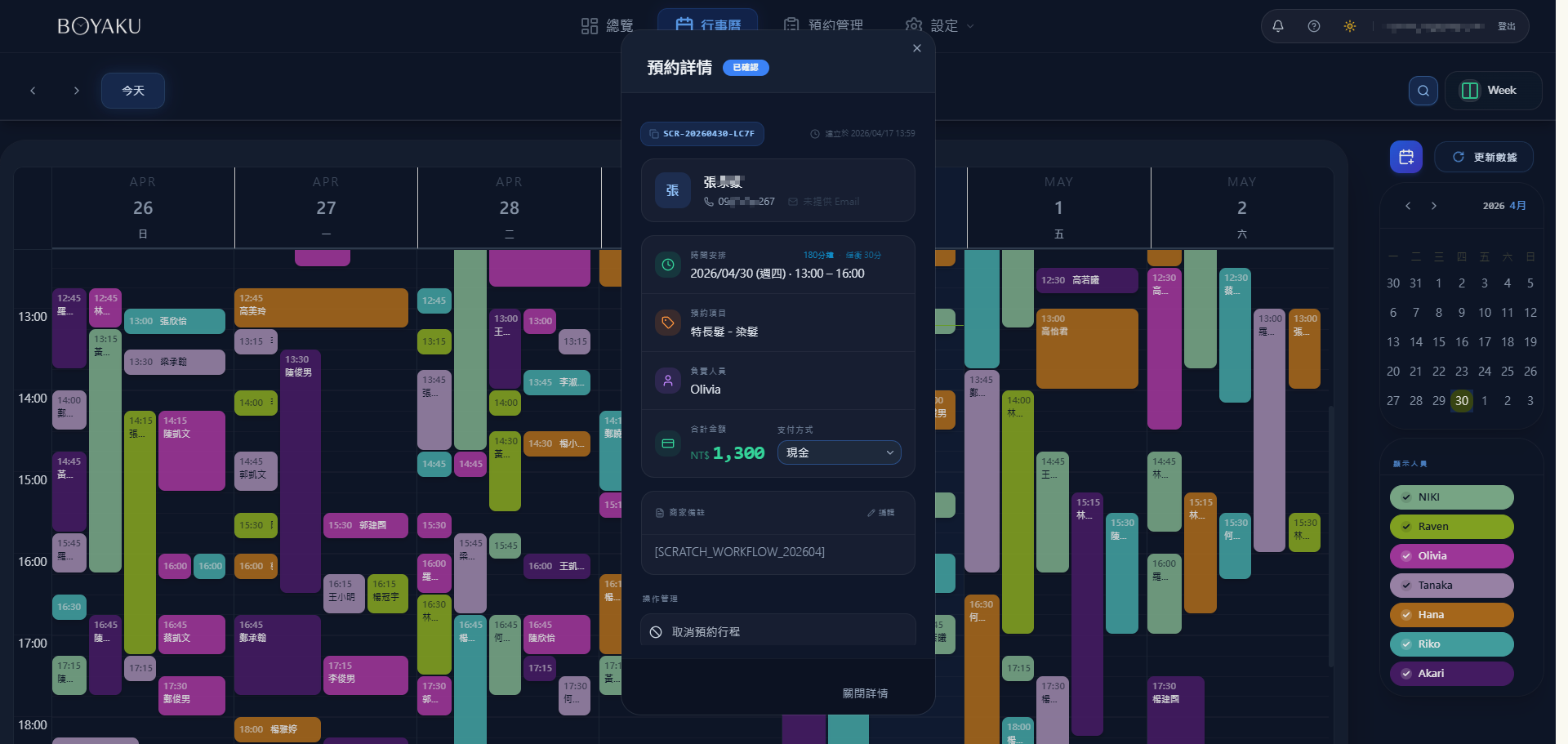Select day 30 in mini calendar
The image size is (1568, 744).
coord(1462,401)
